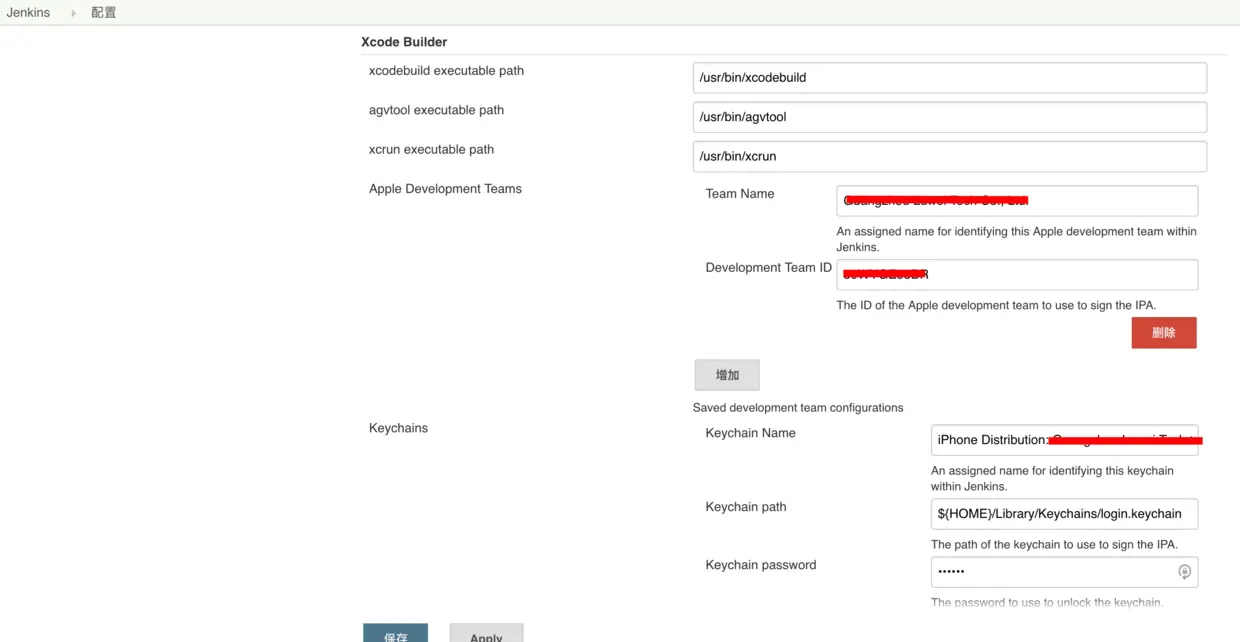1240x642 pixels.
Task: Click into the Keychain Name field
Action: pos(1063,440)
